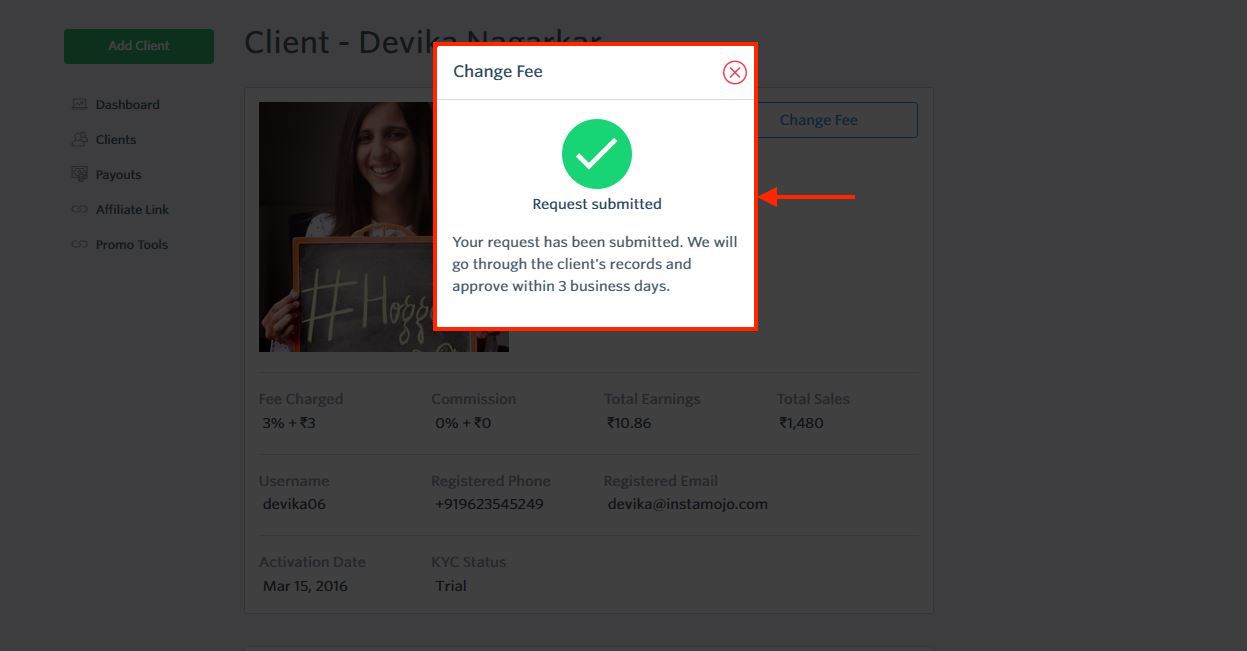Click the Change Fee button behind dialog
Viewport: 1247px width, 651px height.
coord(836,120)
